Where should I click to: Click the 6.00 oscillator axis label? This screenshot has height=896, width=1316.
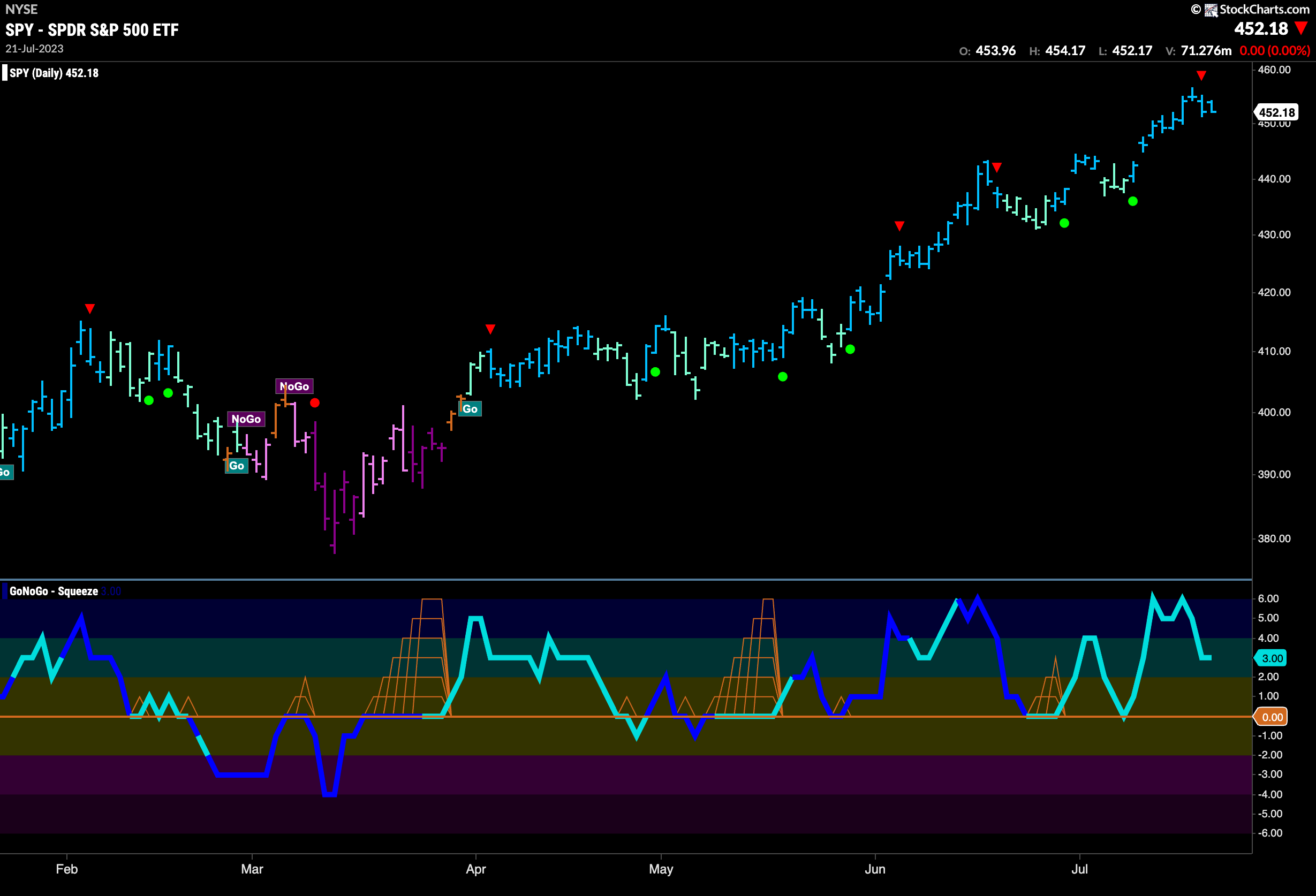point(1268,598)
